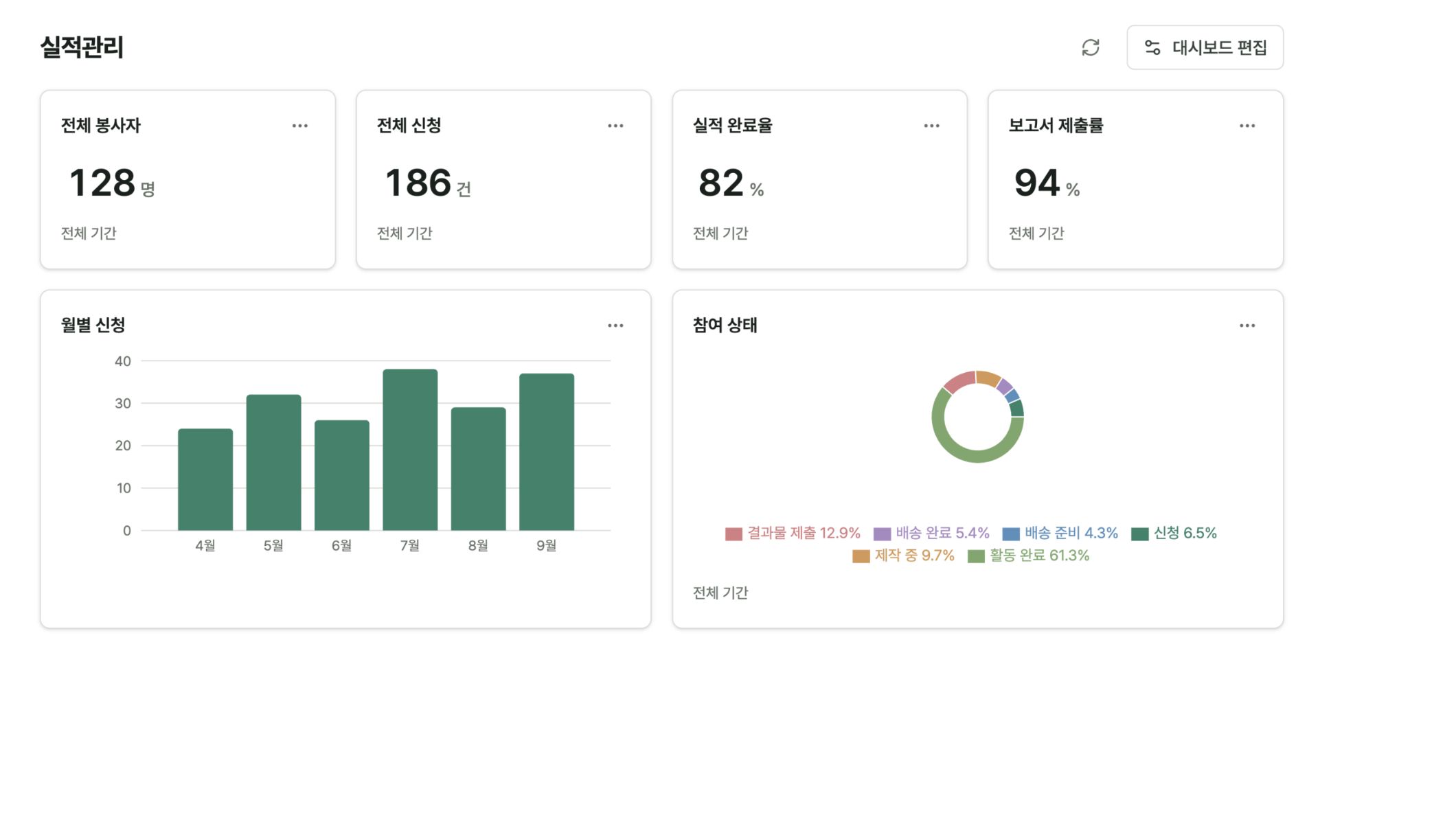Open more options on 실적 완료율 card
This screenshot has height=824, width=1456.
(x=931, y=126)
